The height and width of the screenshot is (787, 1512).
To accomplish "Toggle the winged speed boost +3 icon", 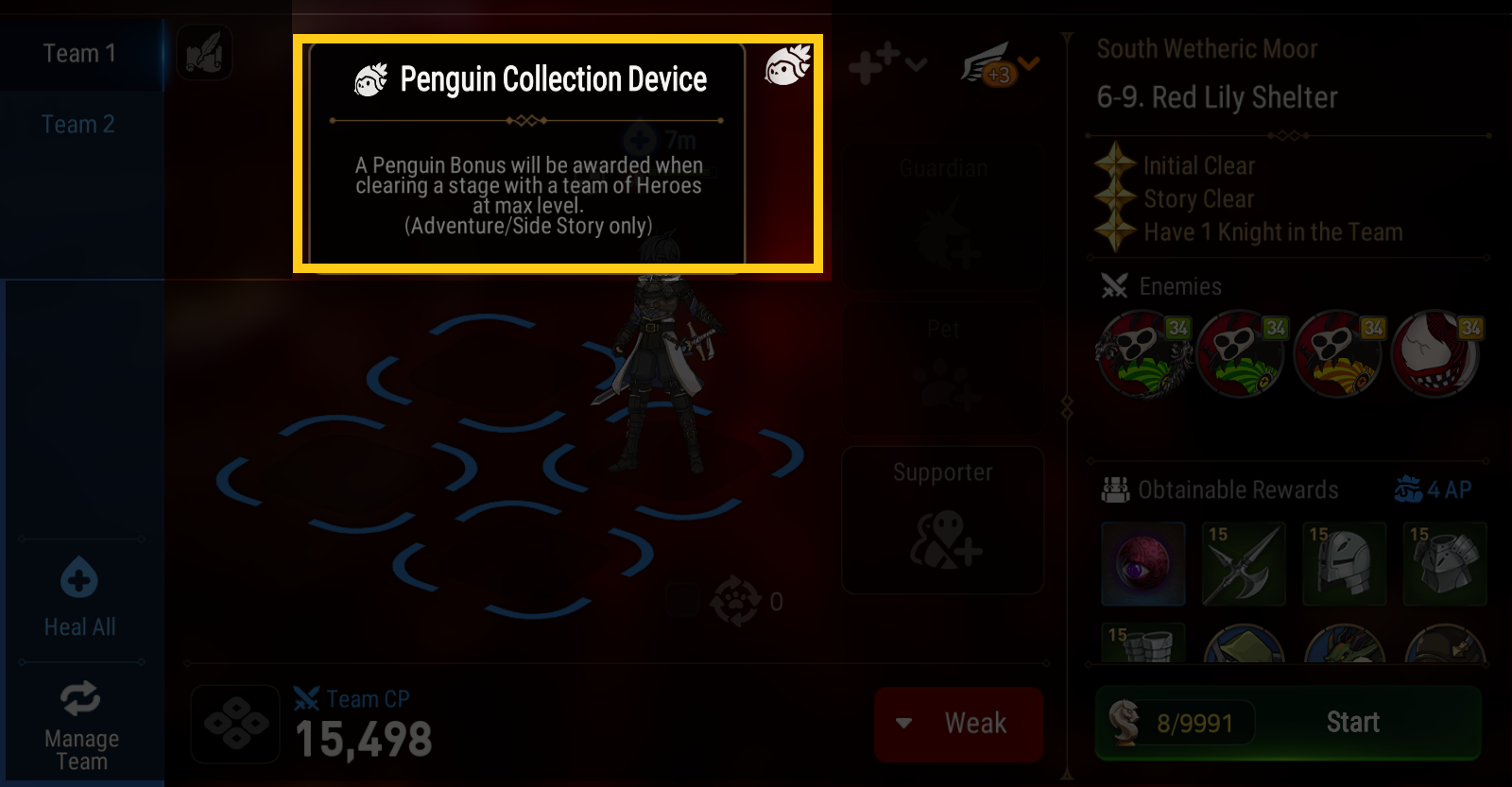I will coord(988,66).
